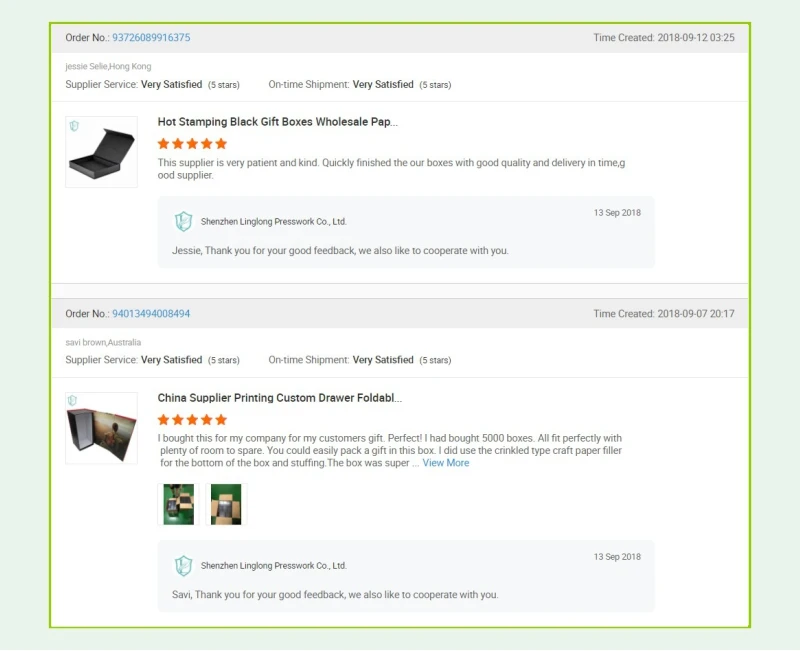800x651 pixels.
Task: Click badge icon on black box thumbnail
Action: point(74,126)
